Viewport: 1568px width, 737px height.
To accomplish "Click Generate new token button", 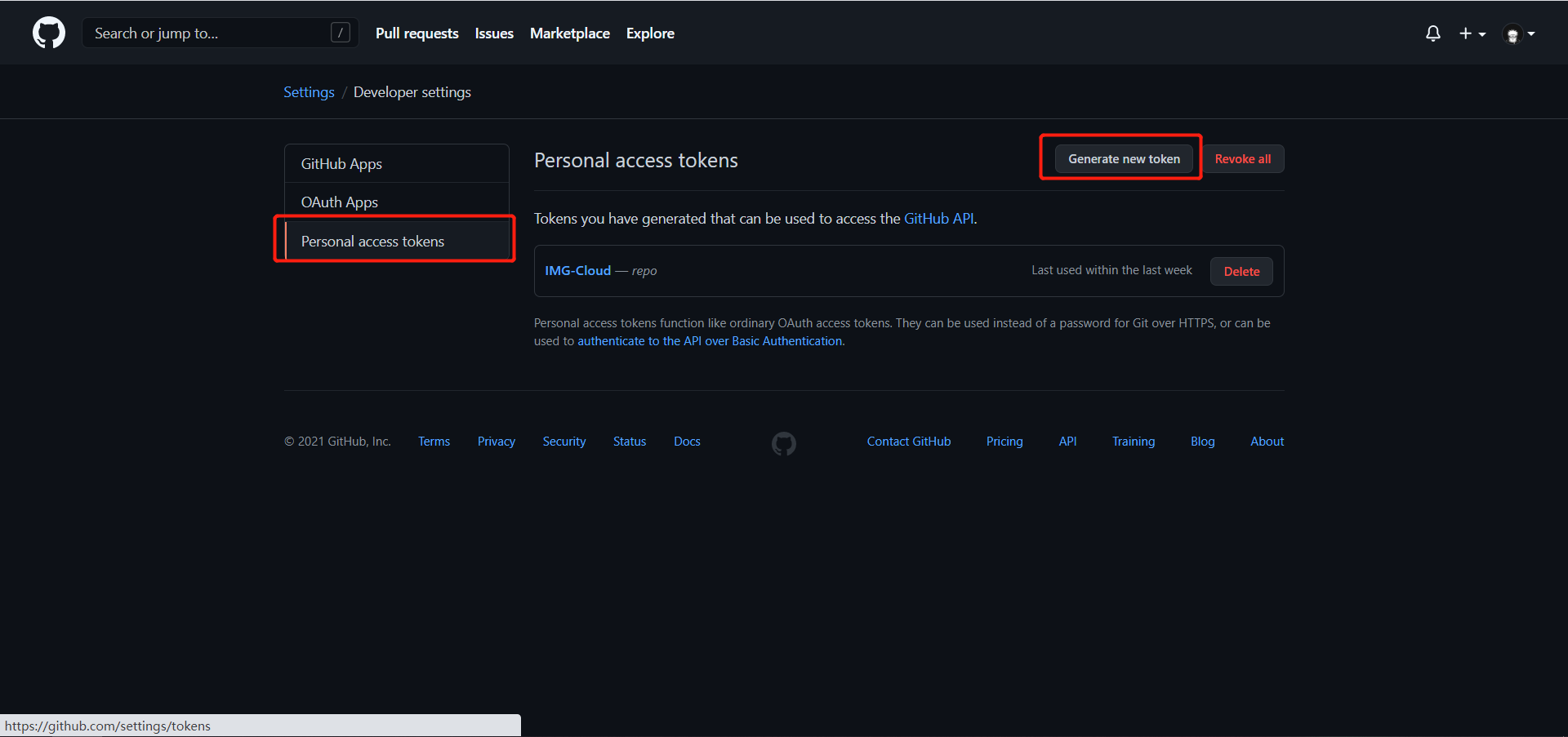I will pyautogui.click(x=1124, y=159).
